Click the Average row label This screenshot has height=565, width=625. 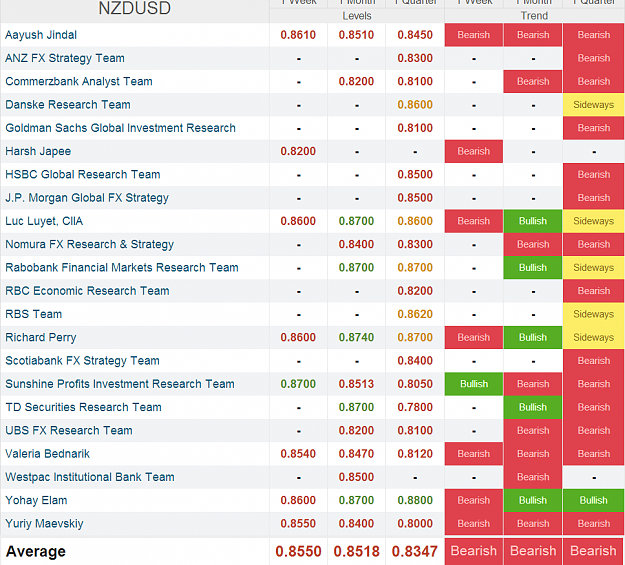click(35, 551)
